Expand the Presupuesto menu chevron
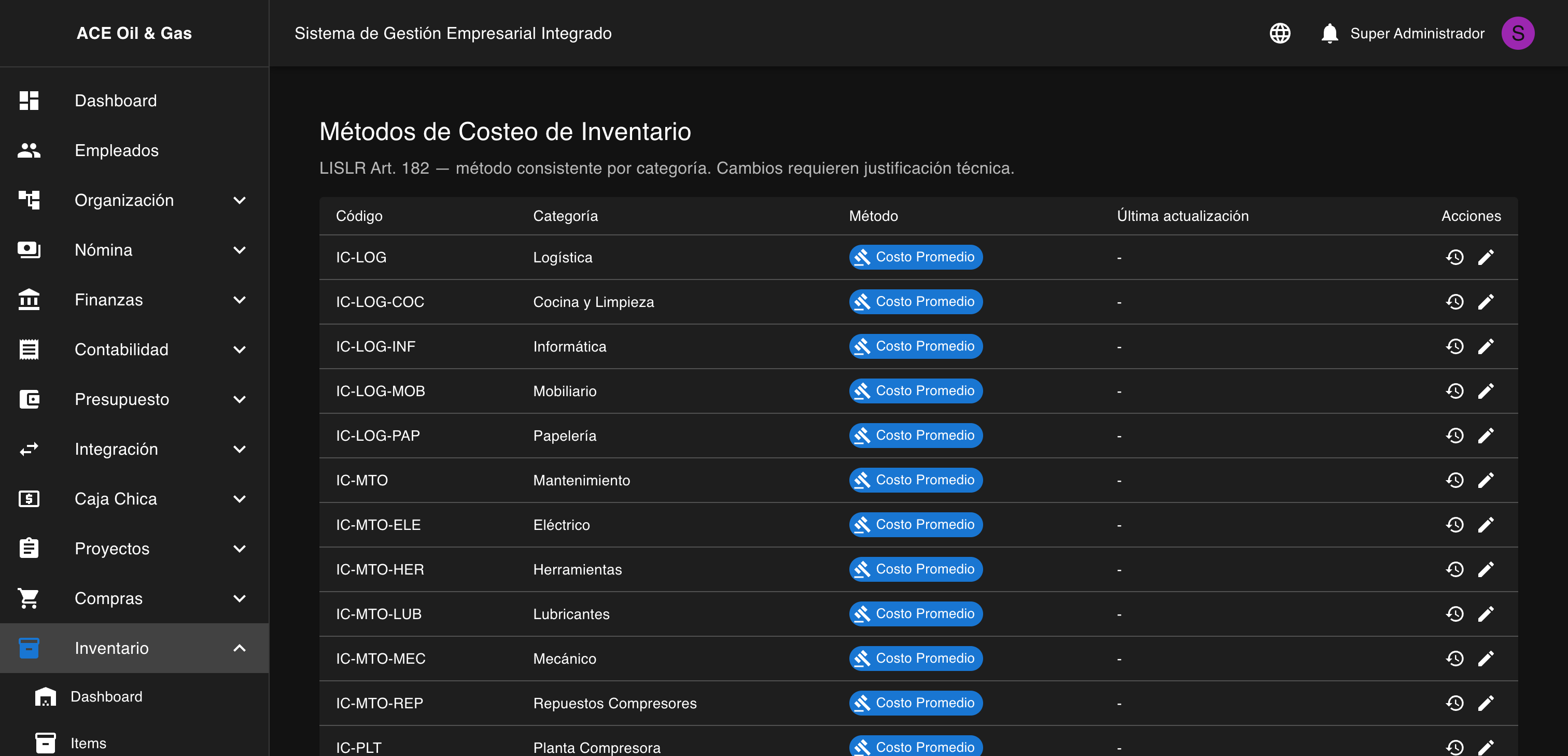Viewport: 1568px width, 756px height. 240,399
